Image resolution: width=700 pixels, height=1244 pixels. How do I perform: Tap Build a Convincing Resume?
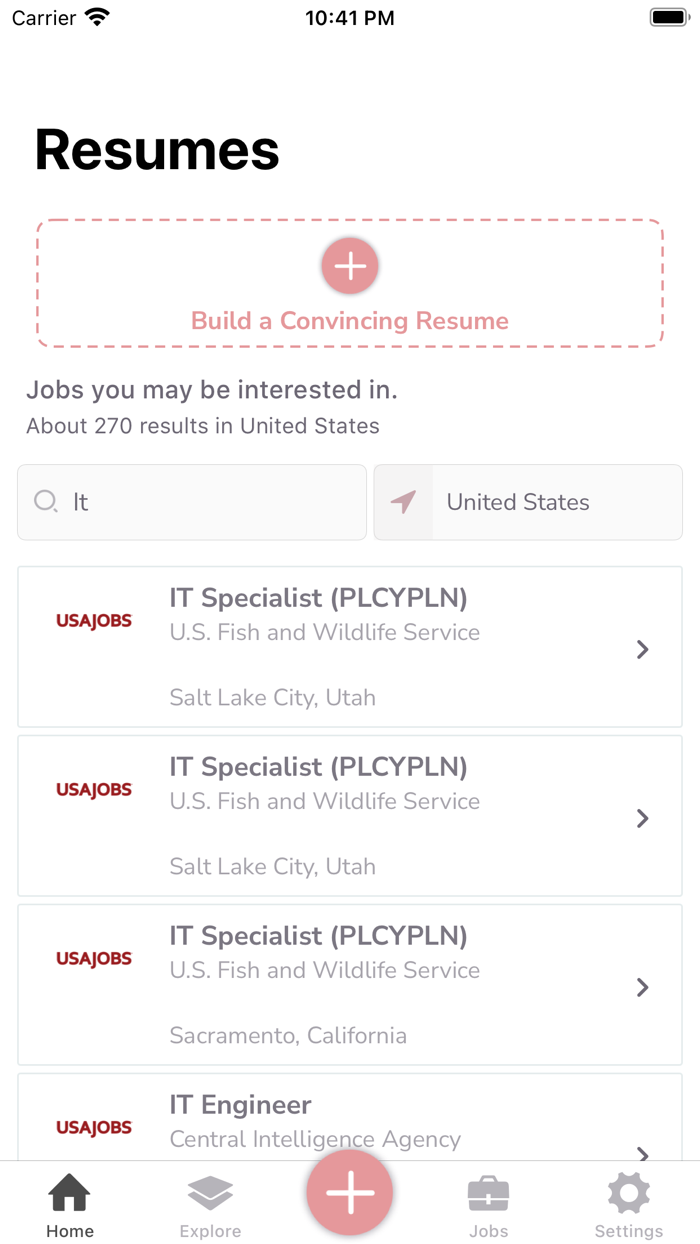tap(350, 320)
